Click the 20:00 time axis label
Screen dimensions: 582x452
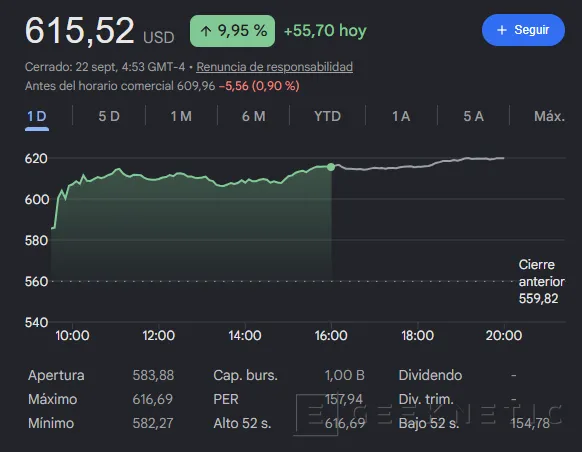pos(504,335)
